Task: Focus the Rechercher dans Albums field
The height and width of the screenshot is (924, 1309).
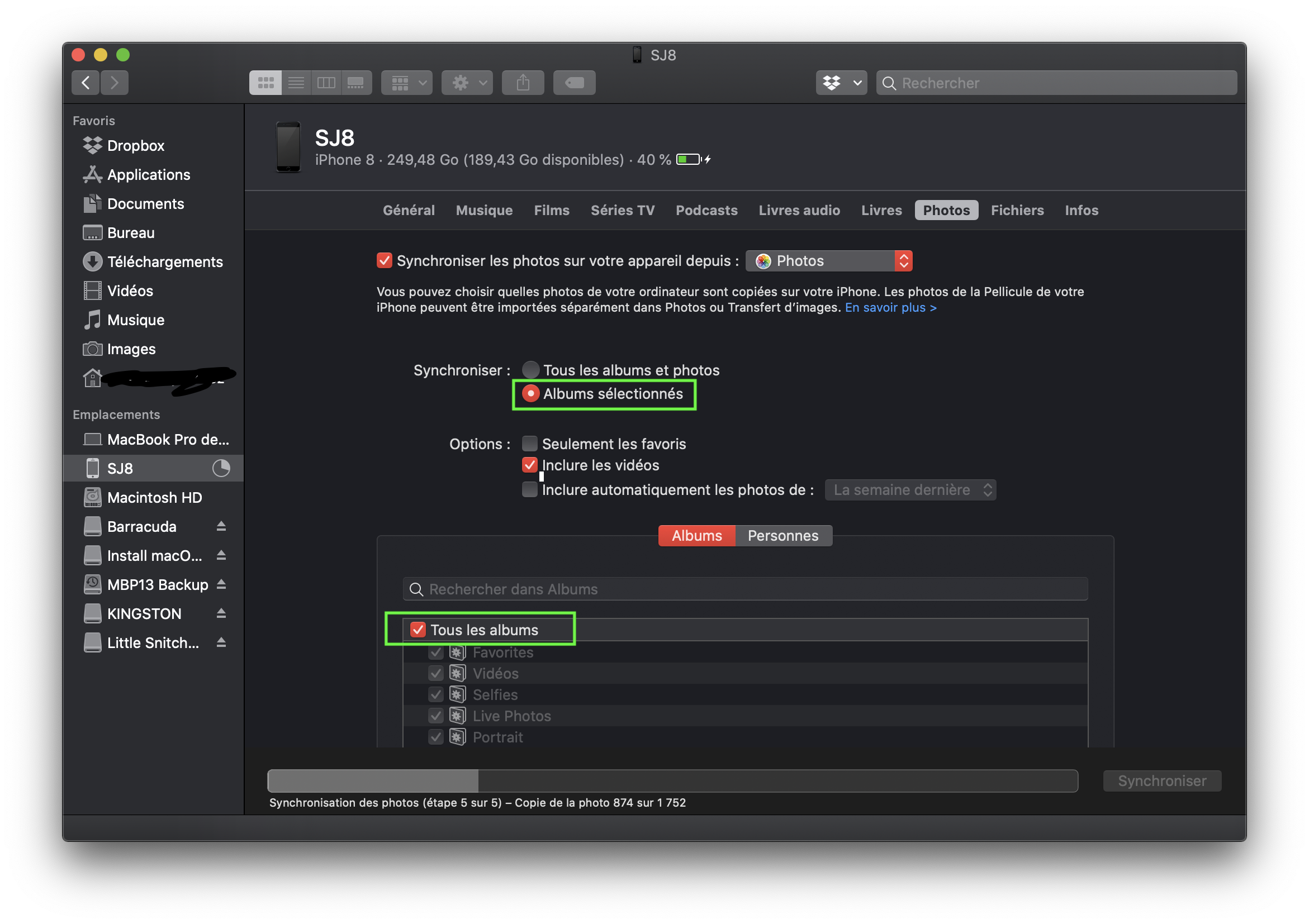Action: pos(745,589)
